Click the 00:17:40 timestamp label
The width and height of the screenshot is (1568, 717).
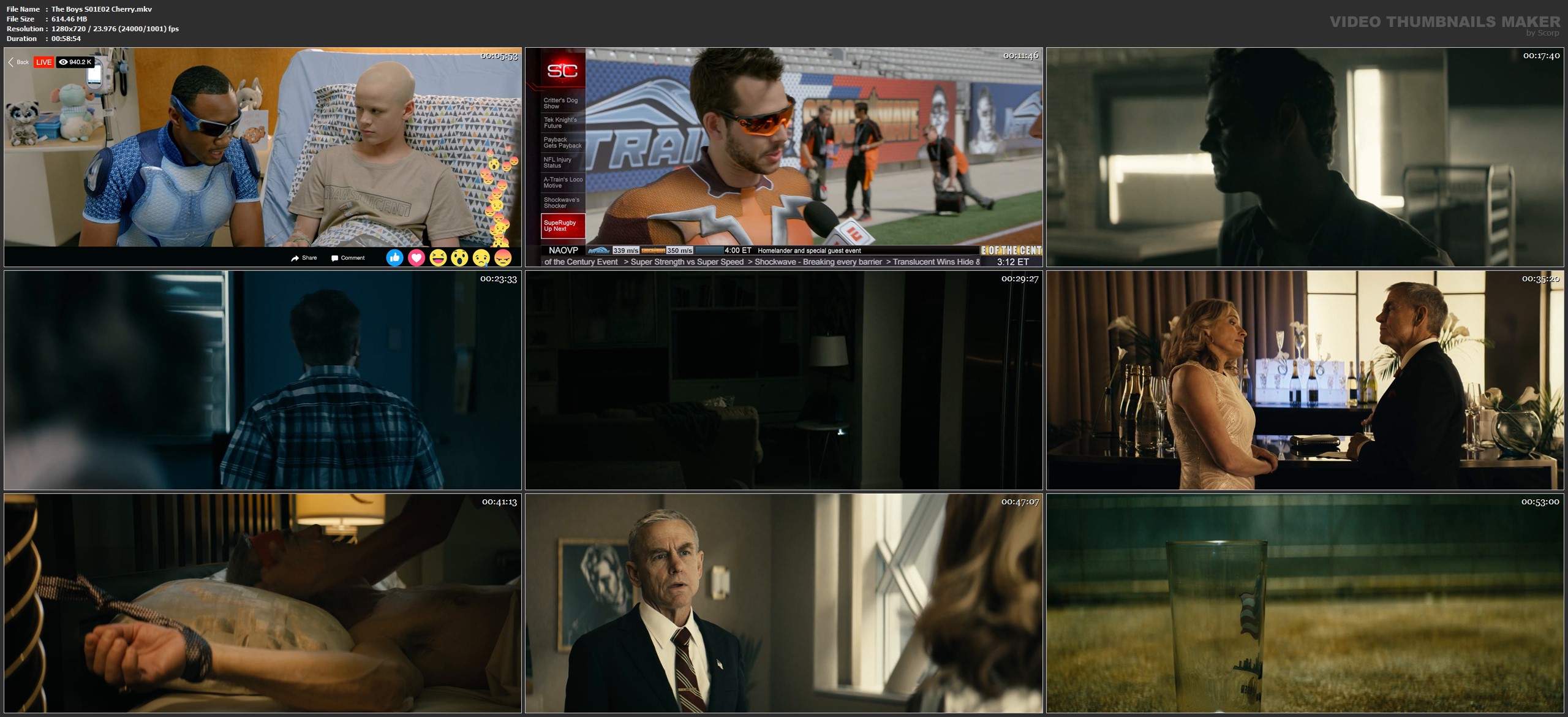pos(1541,56)
